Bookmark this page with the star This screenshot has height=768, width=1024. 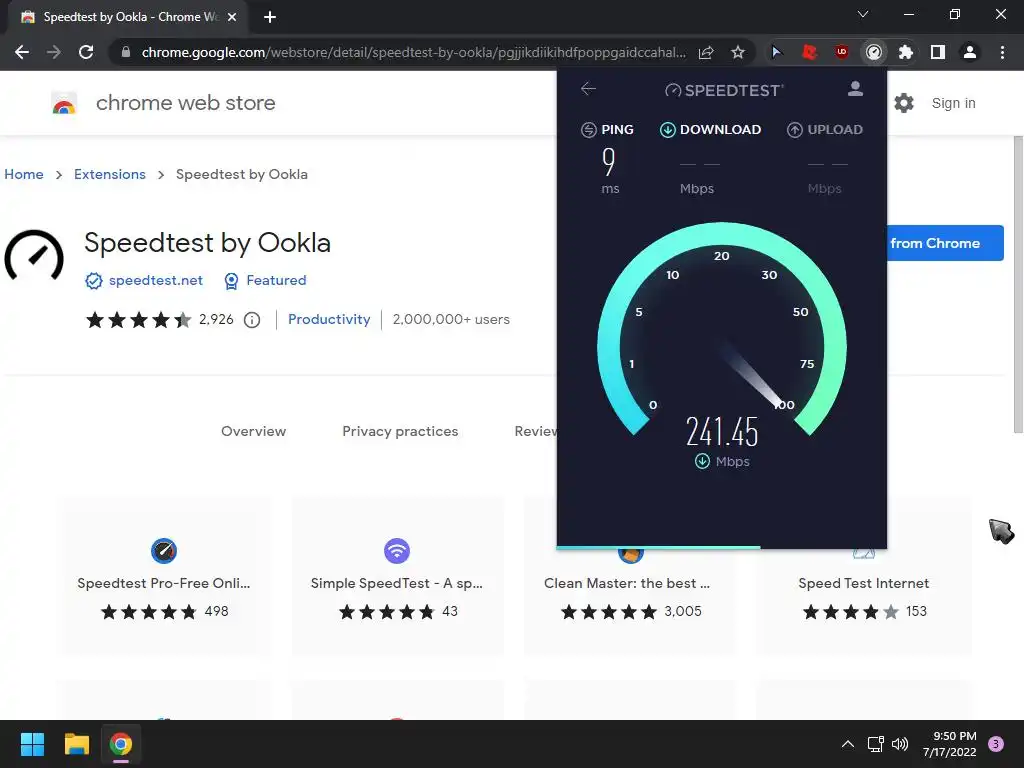[738, 52]
